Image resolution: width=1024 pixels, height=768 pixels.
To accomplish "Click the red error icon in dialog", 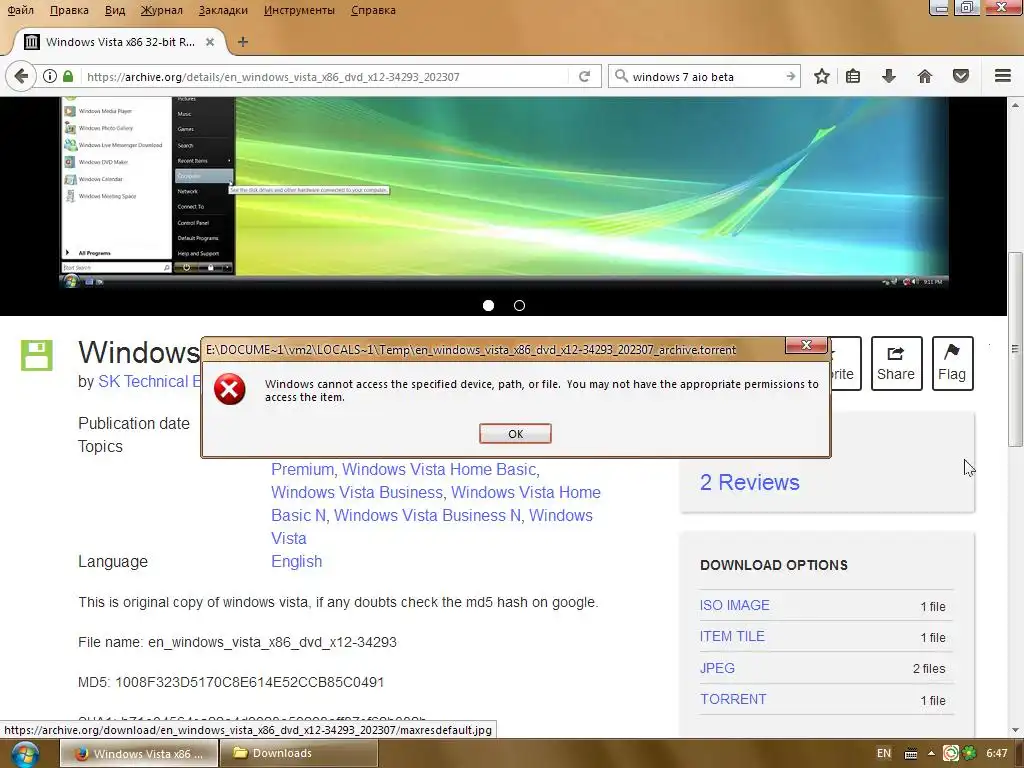I will tap(230, 389).
